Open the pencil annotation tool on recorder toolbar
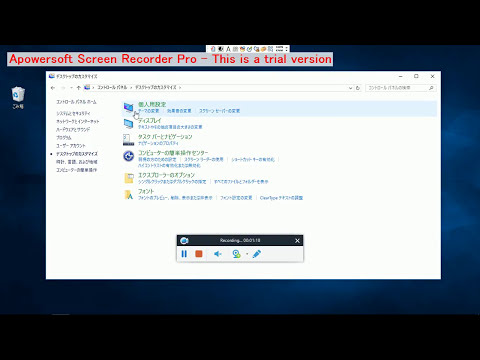 tap(257, 254)
